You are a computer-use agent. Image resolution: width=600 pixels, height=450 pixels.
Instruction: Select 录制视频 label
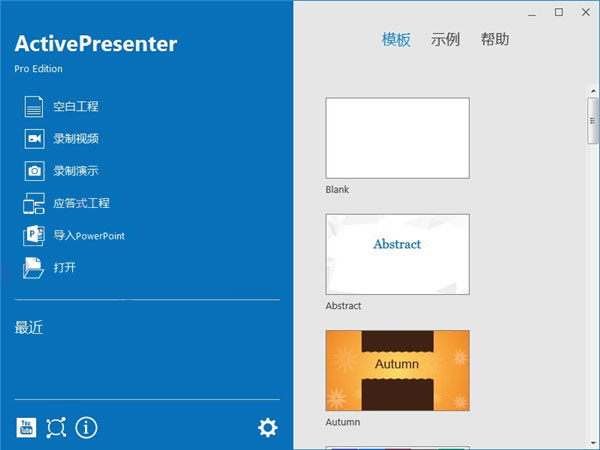coord(76,139)
